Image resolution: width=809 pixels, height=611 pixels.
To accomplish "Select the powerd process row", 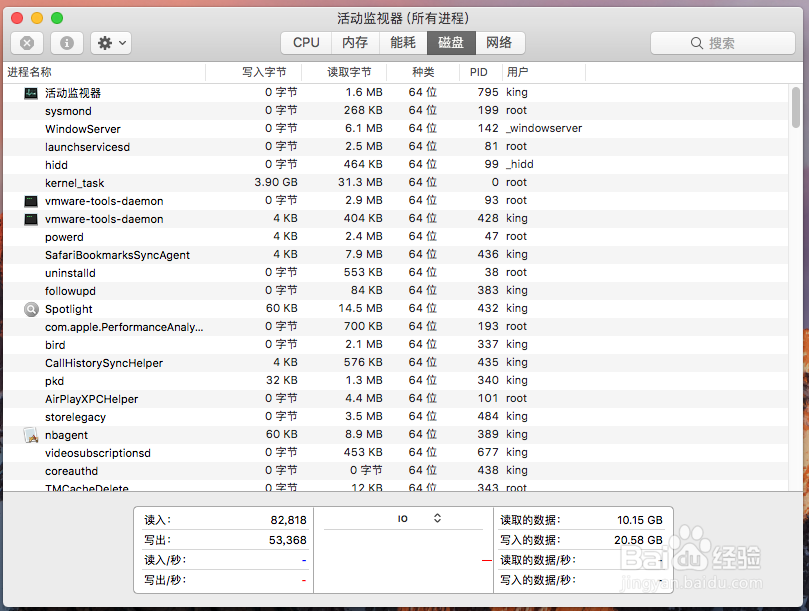I will (396, 237).
